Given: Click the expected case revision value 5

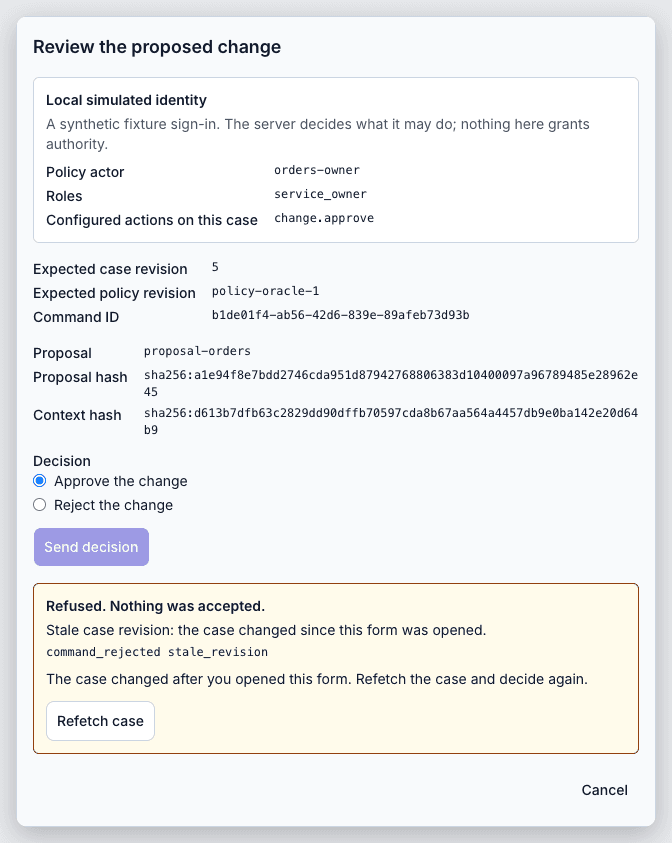Looking at the screenshot, I should 215,267.
